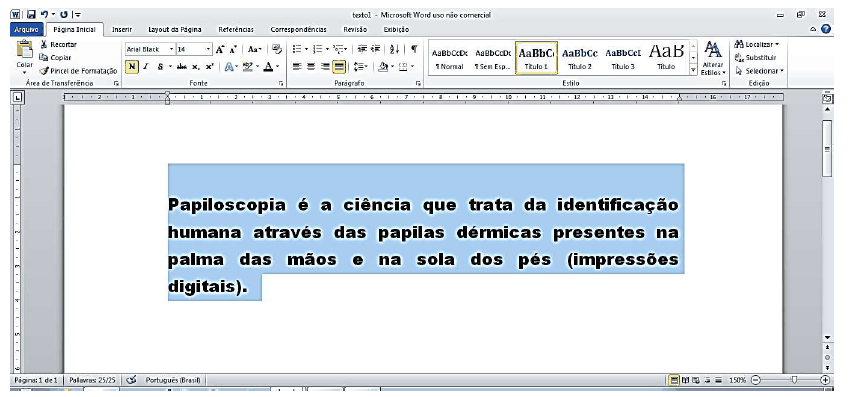863x397 pixels.
Task: Open the Inserir ribbon tab
Action: [x=122, y=30]
